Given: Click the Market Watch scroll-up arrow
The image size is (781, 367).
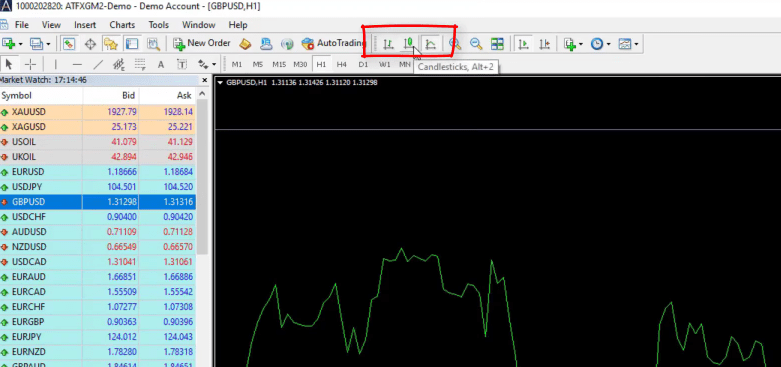Looking at the screenshot, I should tap(202, 95).
